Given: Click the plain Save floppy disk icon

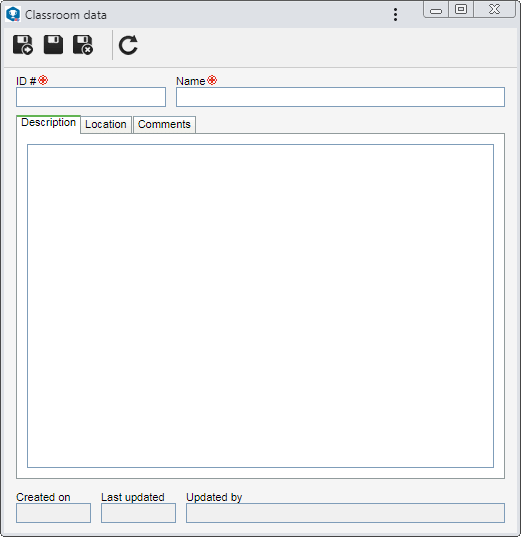Looking at the screenshot, I should coord(53,45).
